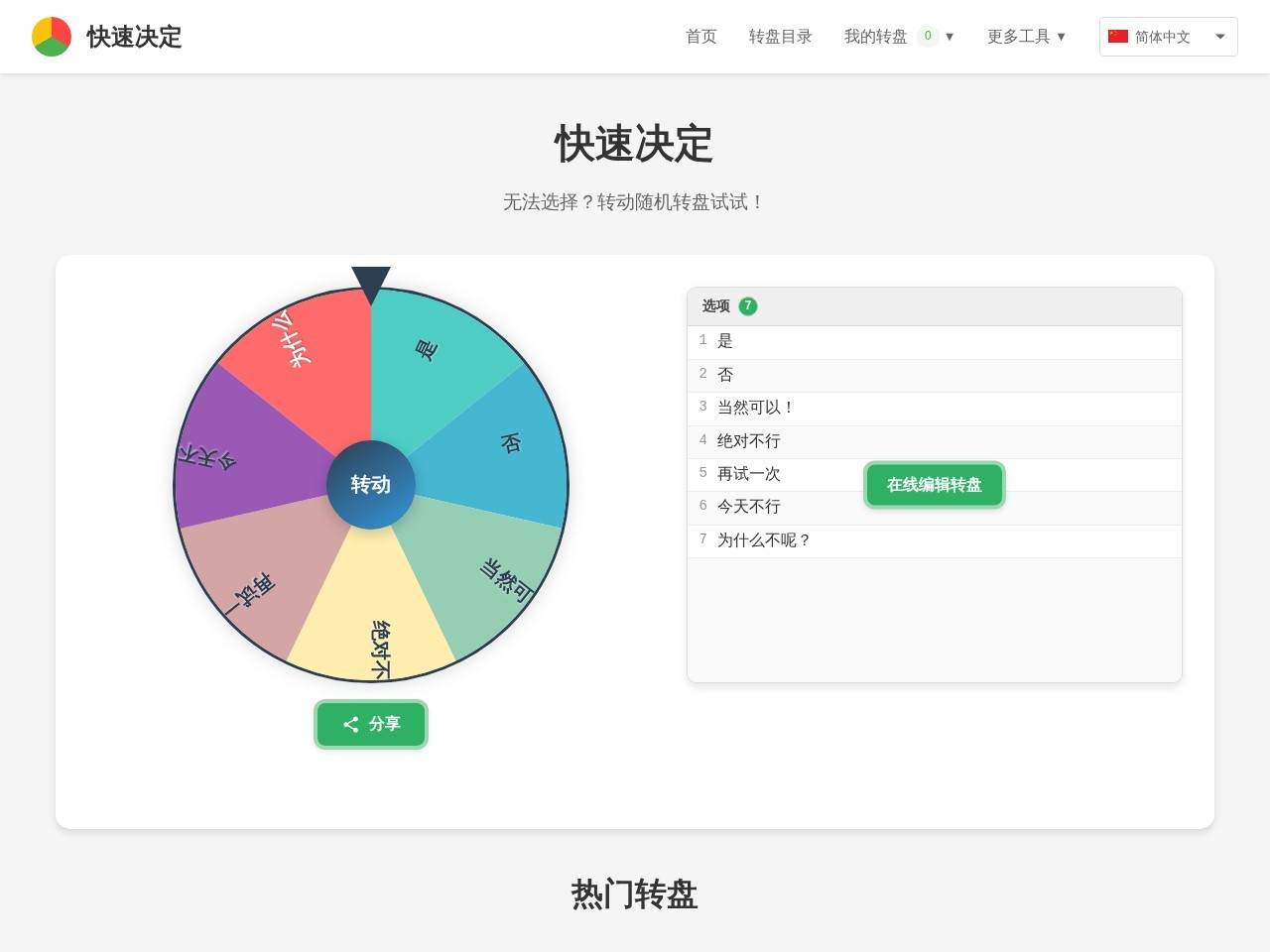This screenshot has width=1270, height=952.
Task: Click the 快速决定 site title link
Action: point(134,37)
